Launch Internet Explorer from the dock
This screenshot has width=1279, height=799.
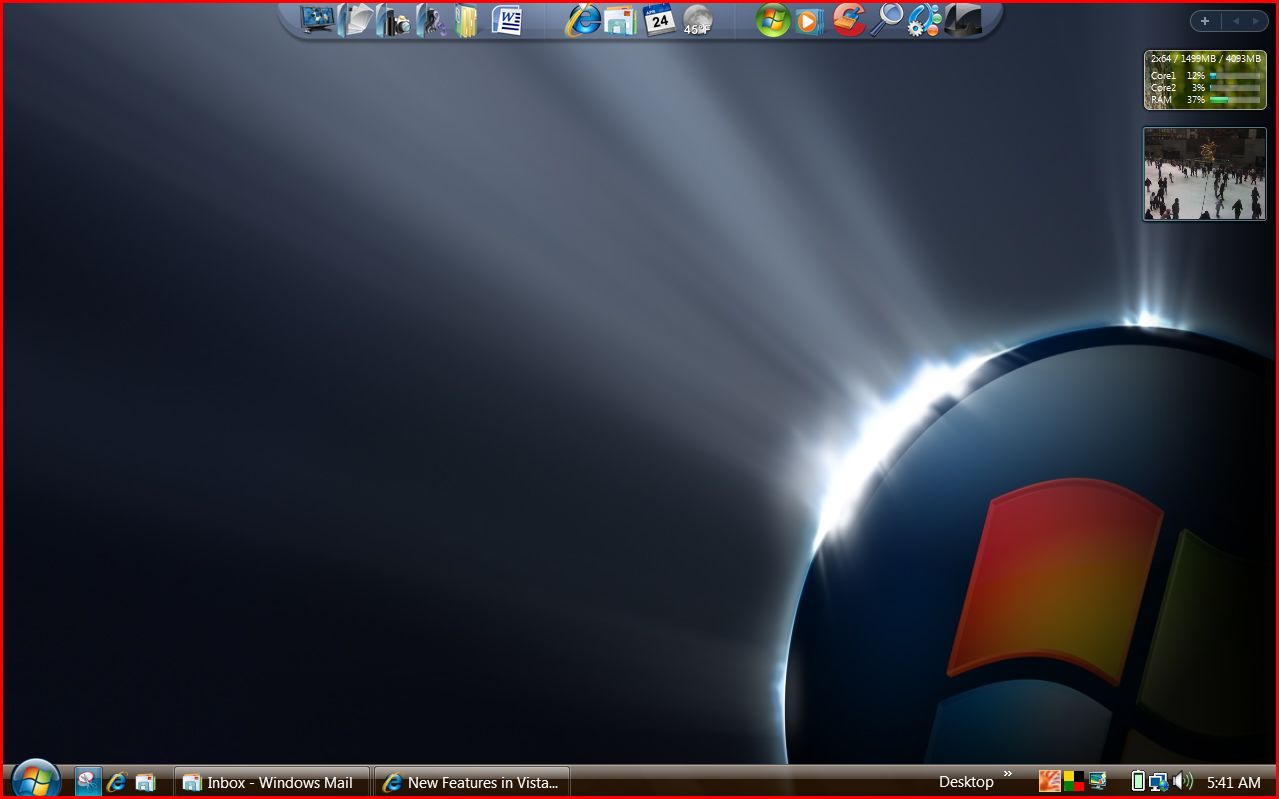pos(583,20)
